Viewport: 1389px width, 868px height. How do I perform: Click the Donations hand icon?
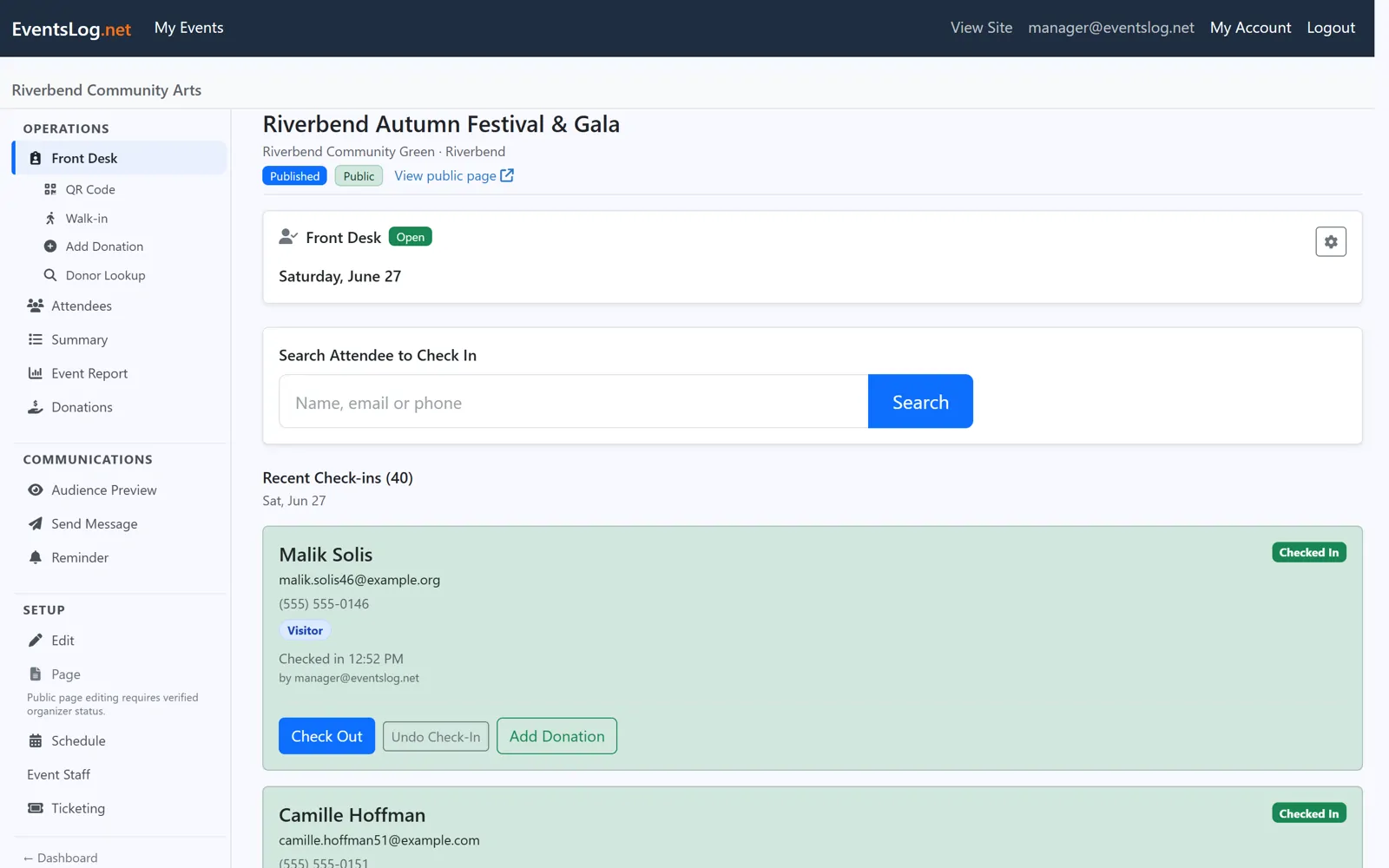pos(36,407)
